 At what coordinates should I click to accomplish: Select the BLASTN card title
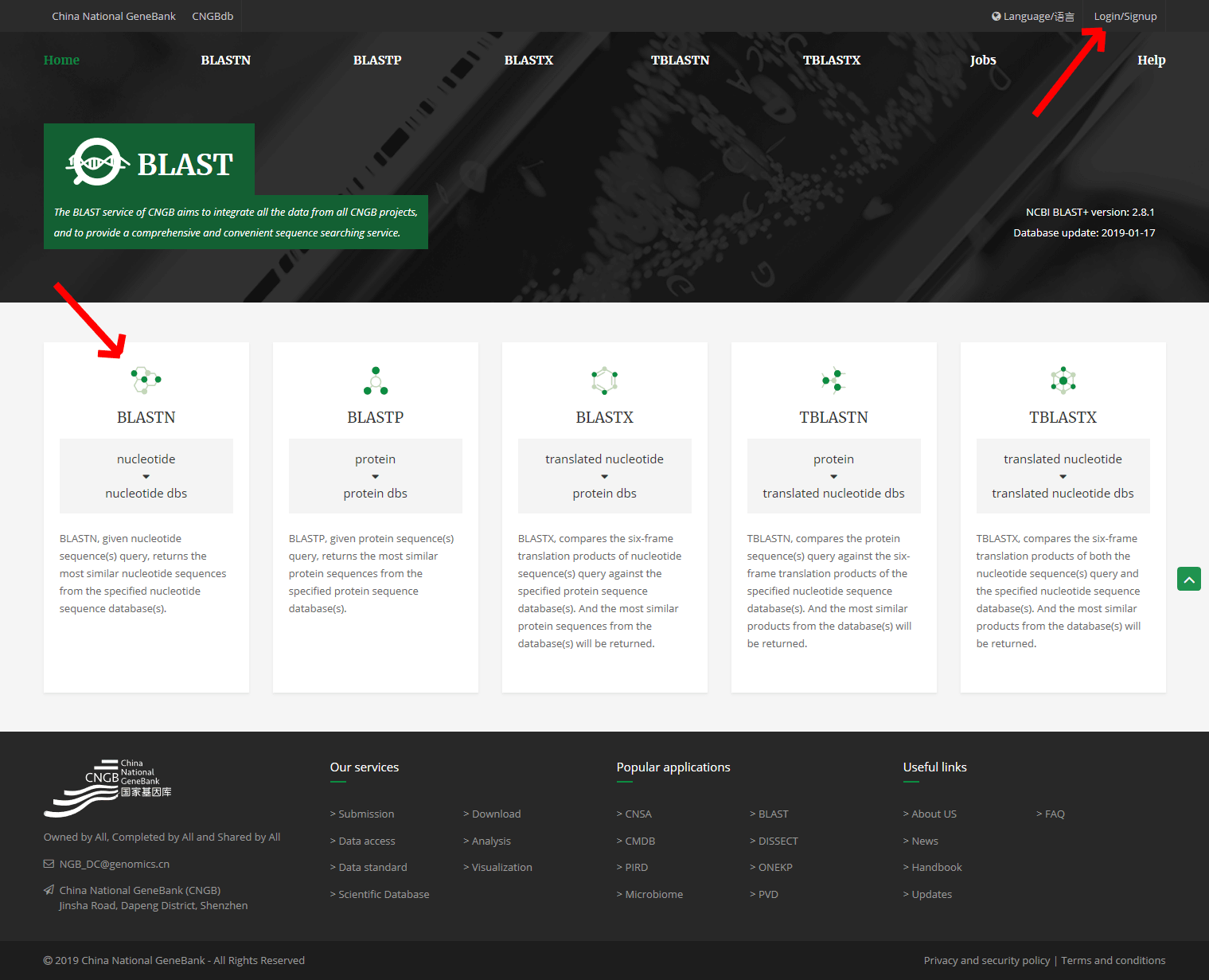146,417
